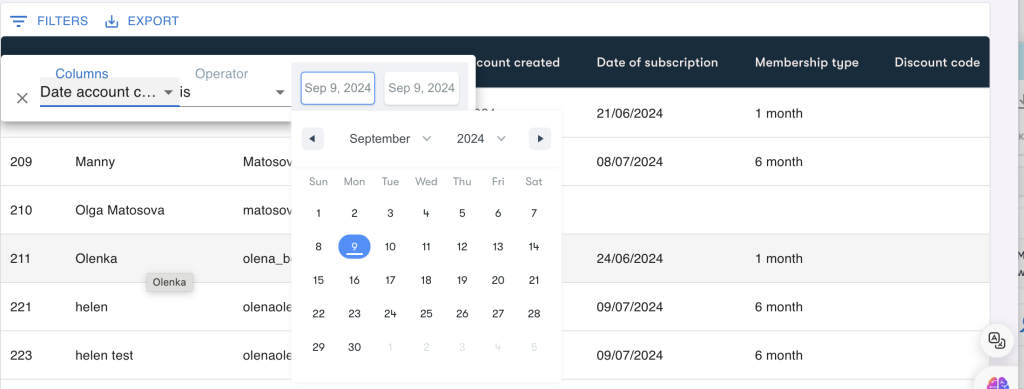Open the September month dropdown
1024x389 pixels.
(x=390, y=138)
